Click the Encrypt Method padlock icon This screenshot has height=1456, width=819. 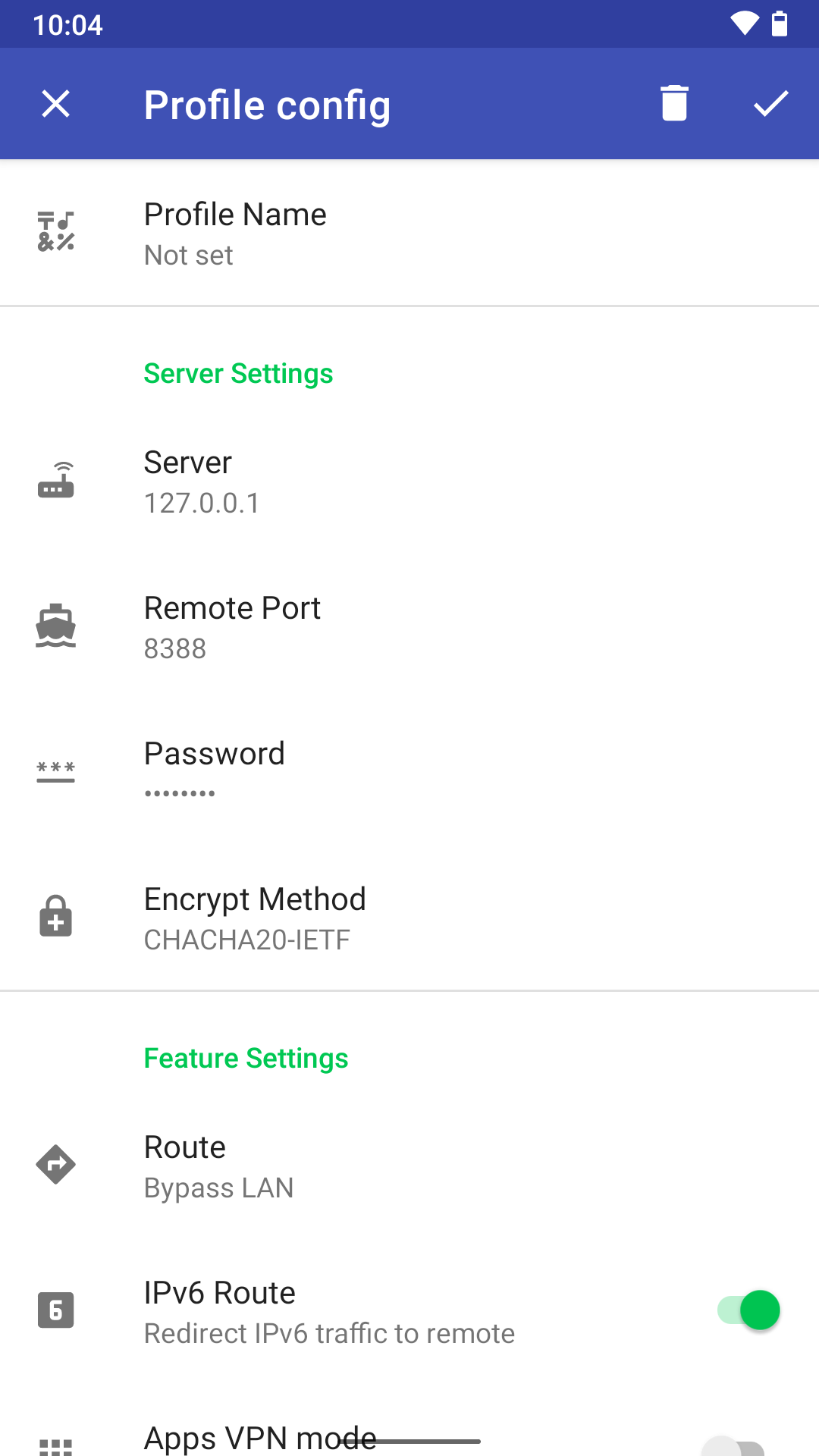pyautogui.click(x=55, y=916)
